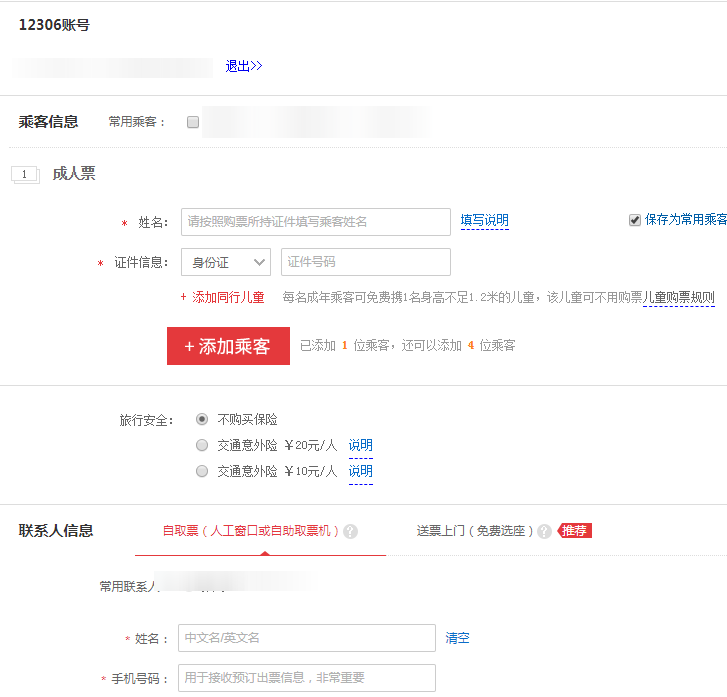
Task: Switch to 送票上门 delivery tab
Action: [x=475, y=531]
